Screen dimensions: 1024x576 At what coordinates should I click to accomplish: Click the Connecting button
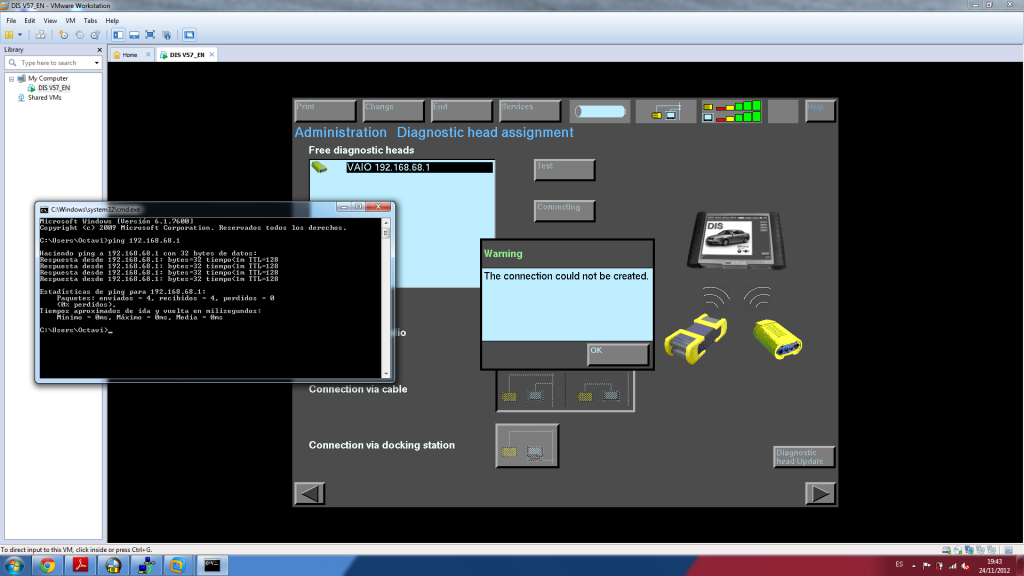564,211
